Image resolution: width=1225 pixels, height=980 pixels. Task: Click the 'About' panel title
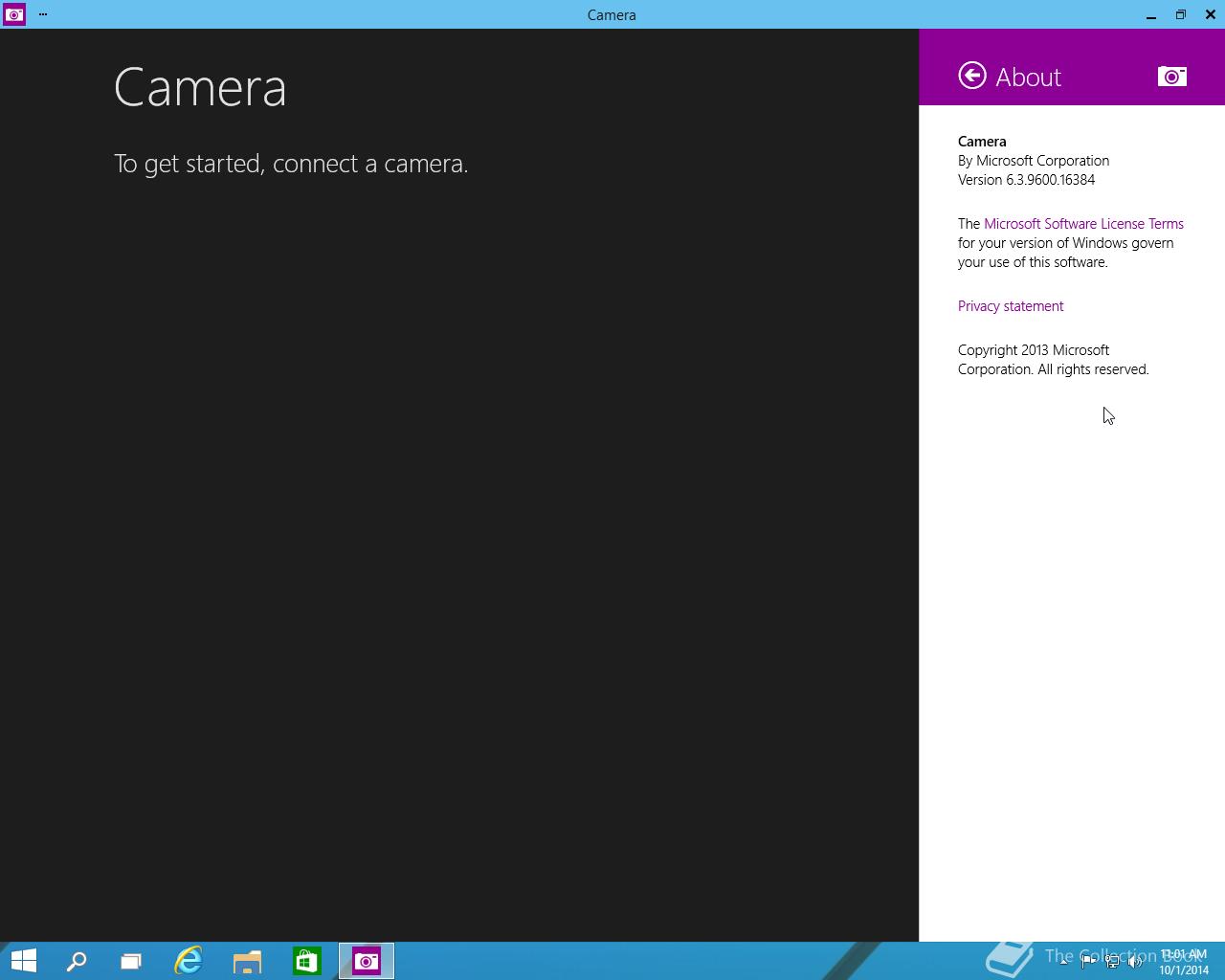click(x=1029, y=77)
